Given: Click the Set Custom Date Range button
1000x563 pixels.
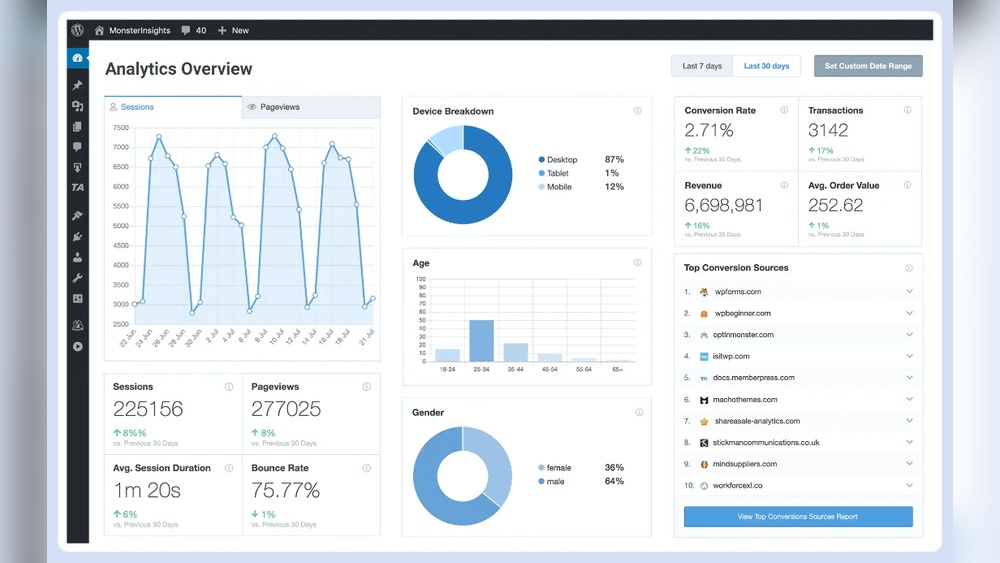Looking at the screenshot, I should (x=868, y=66).
